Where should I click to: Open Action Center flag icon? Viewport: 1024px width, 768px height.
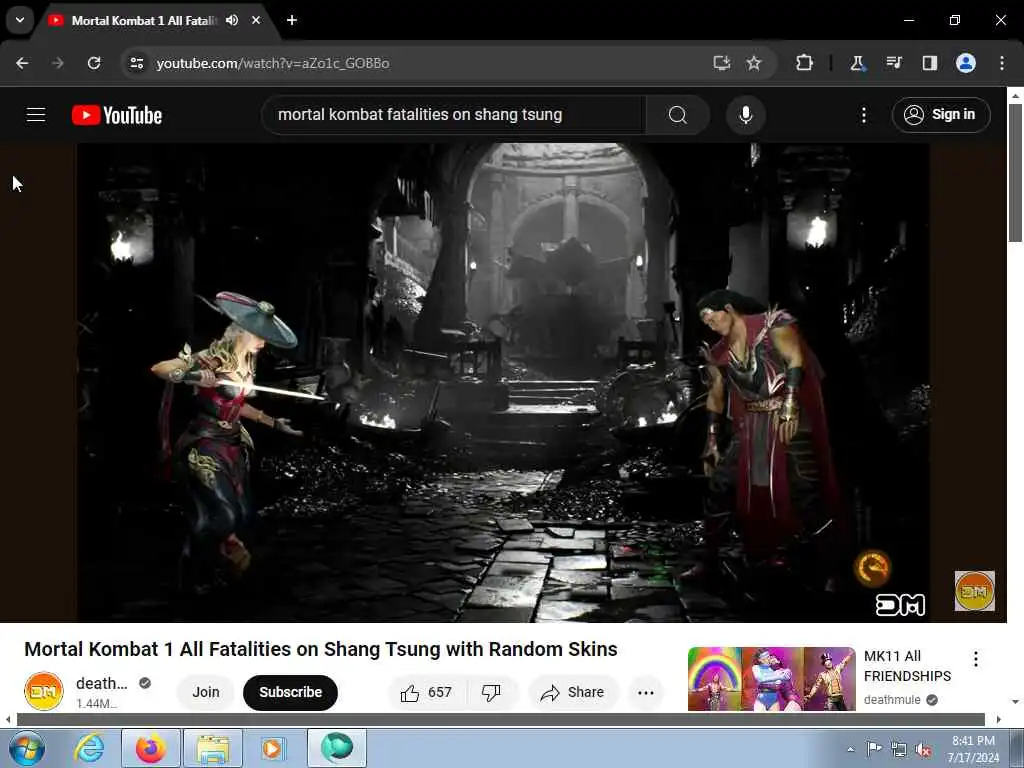874,749
